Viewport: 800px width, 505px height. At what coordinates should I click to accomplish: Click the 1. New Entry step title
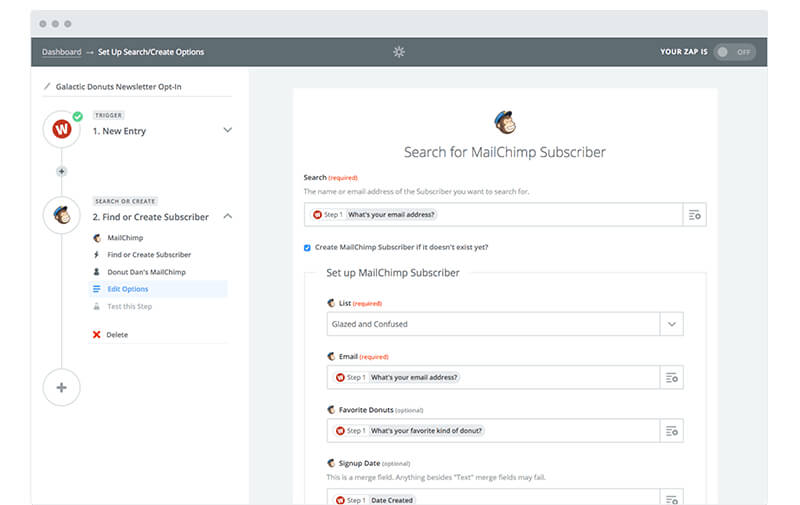tap(119, 131)
